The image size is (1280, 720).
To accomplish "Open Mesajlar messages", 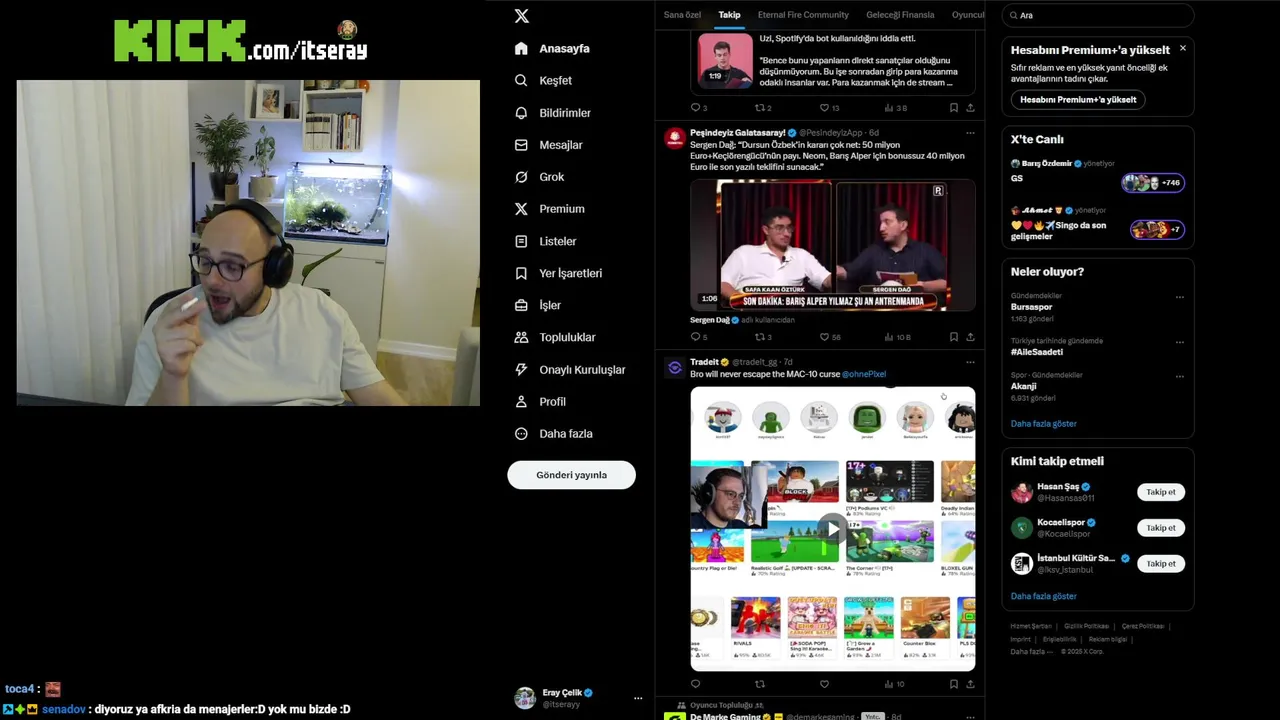I will click(x=548, y=145).
